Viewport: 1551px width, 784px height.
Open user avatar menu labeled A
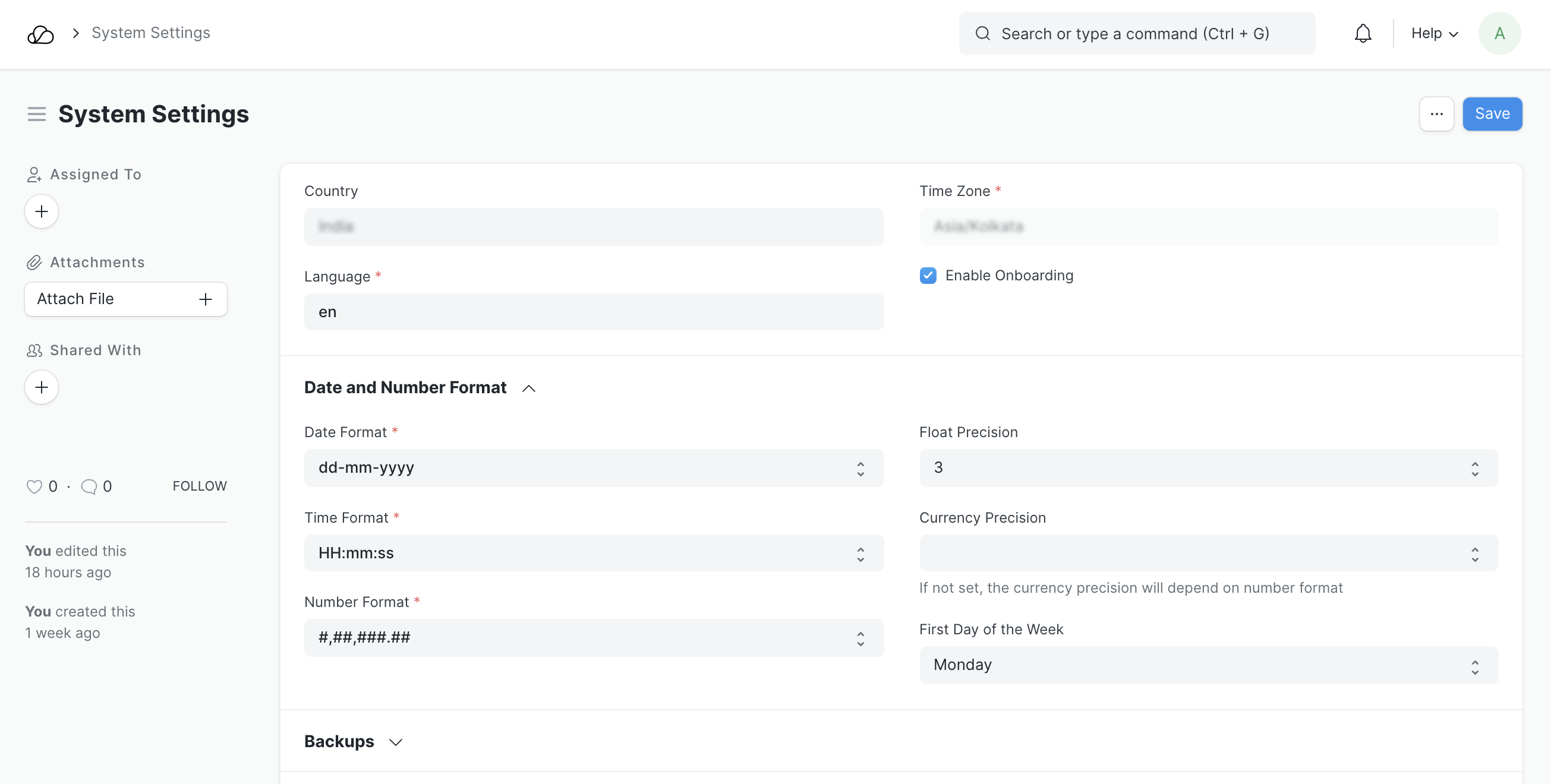(1499, 33)
